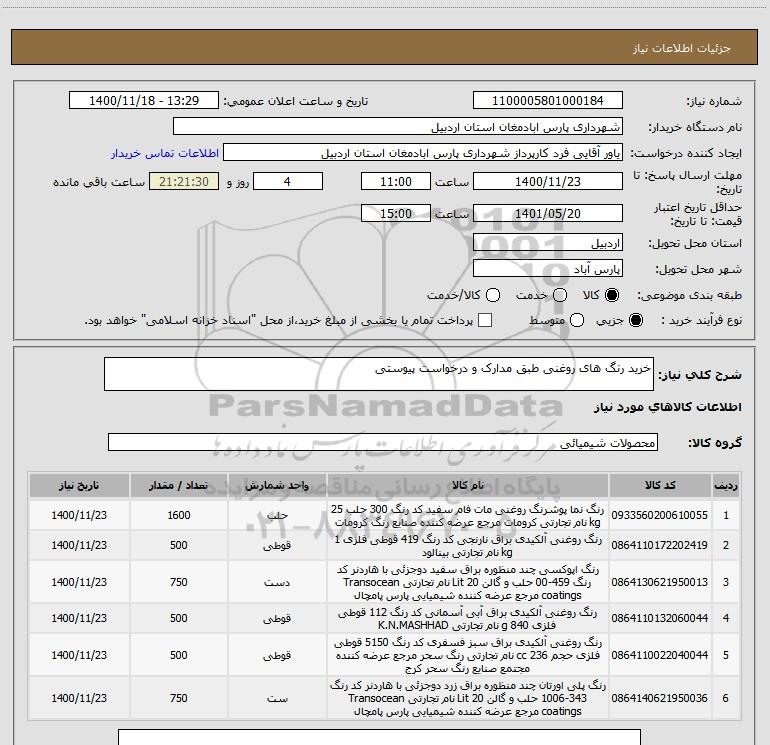Click row 4 product name K.N.MASHHAD paint
The image size is (770, 745).
[468, 619]
